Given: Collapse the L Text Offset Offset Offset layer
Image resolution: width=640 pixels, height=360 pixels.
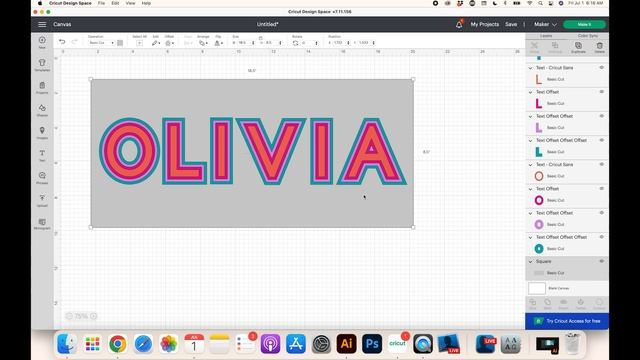Looking at the screenshot, I should [531, 140].
